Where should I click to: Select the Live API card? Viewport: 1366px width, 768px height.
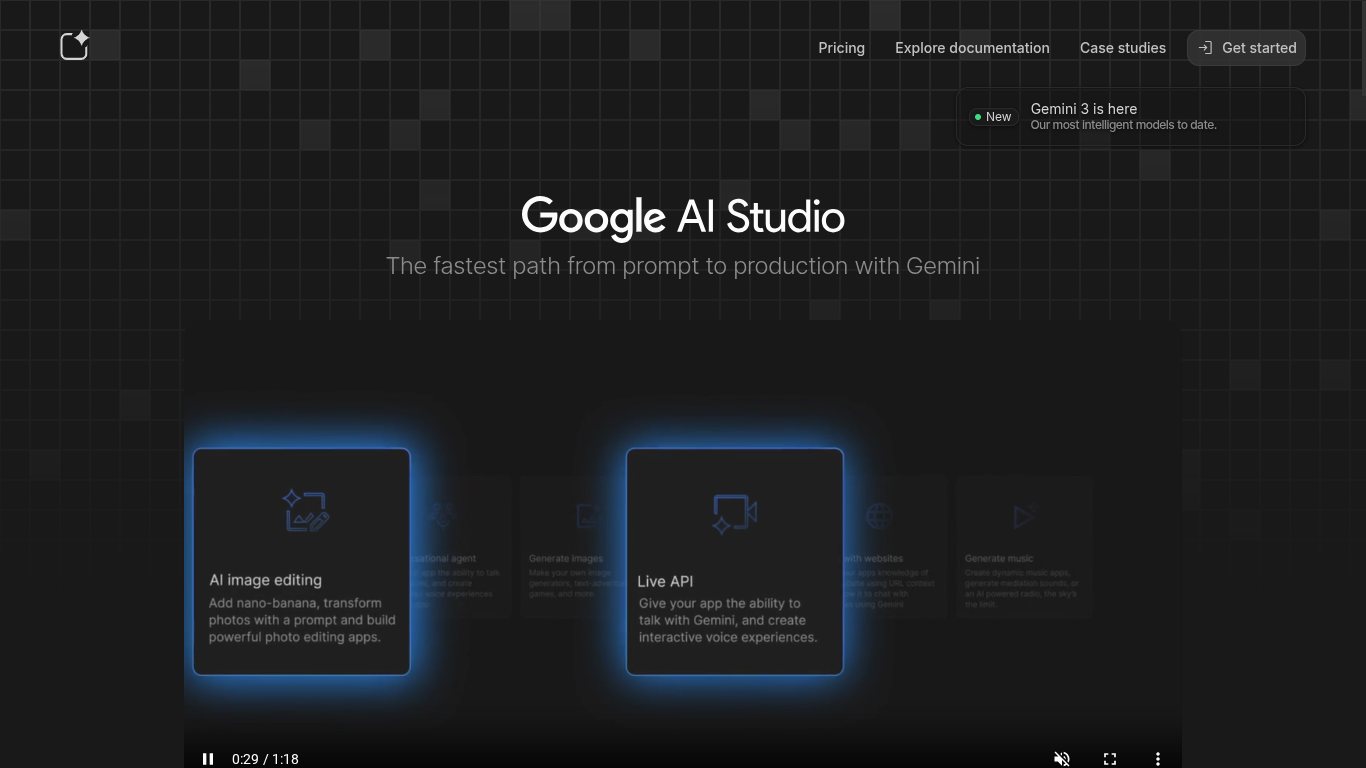pyautogui.click(x=735, y=561)
